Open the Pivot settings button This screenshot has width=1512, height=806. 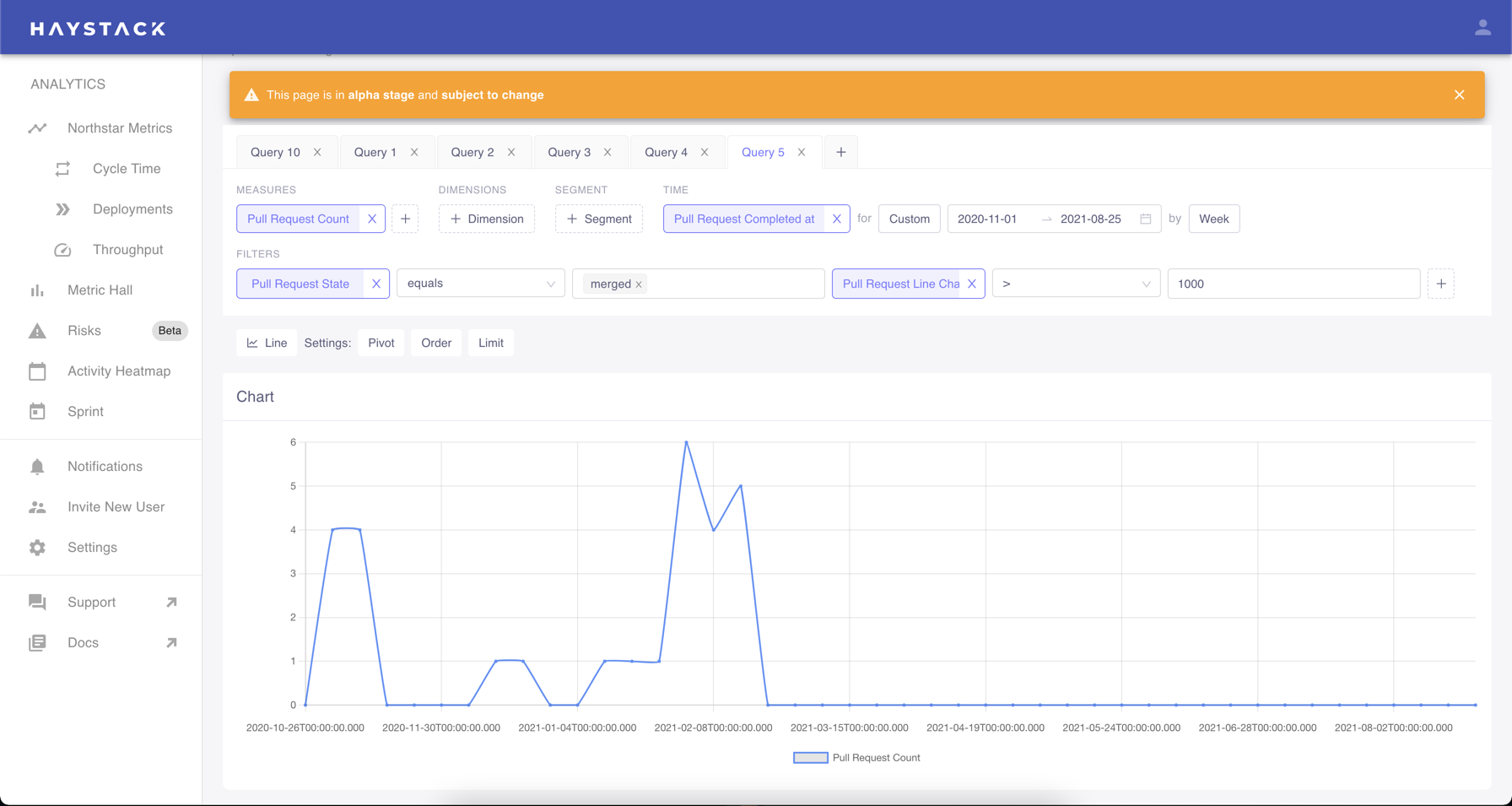(381, 343)
